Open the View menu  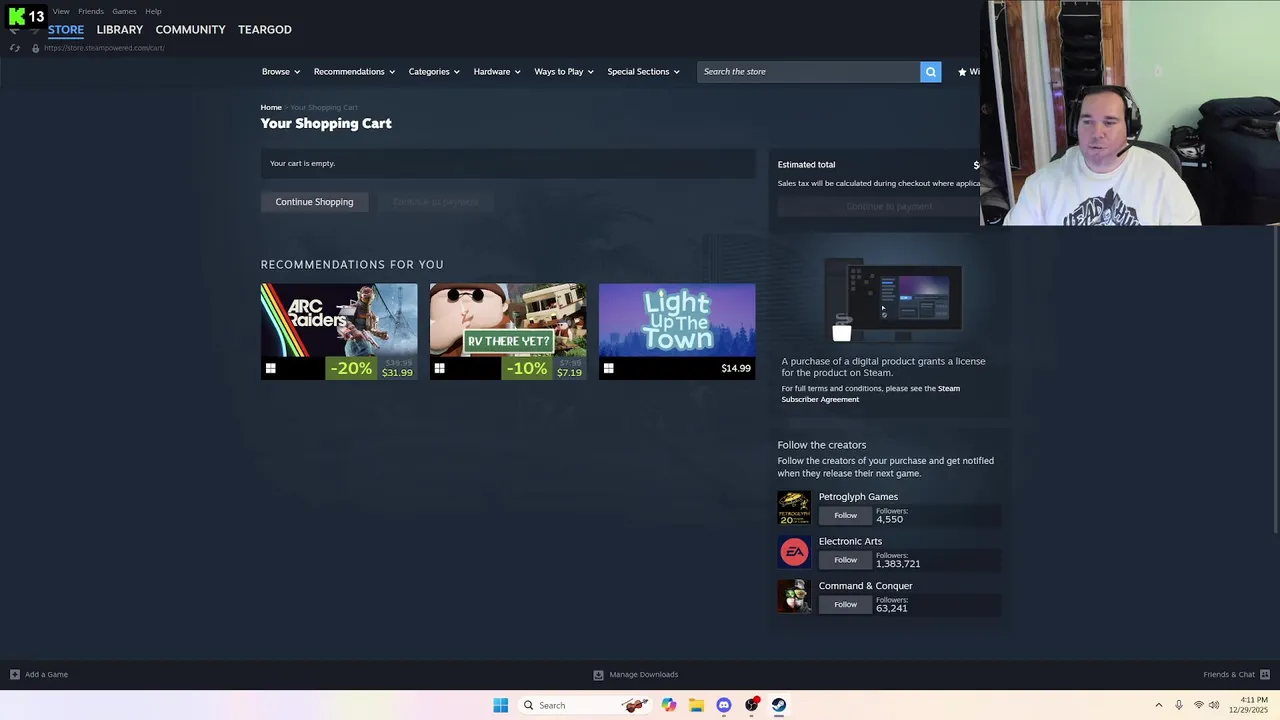click(61, 11)
